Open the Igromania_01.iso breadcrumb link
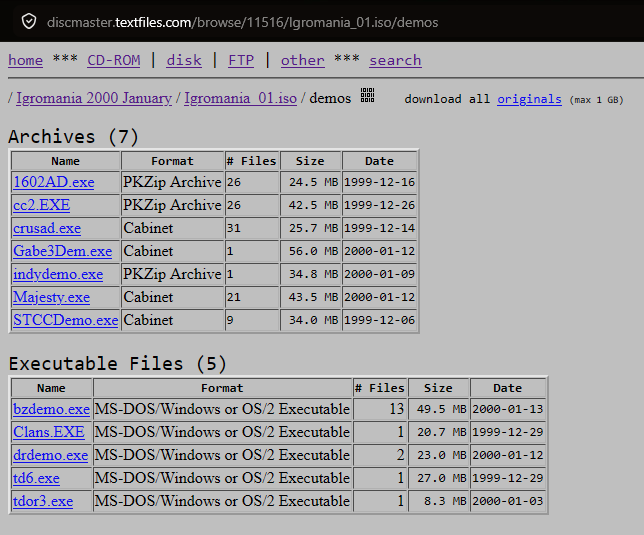 pos(240,98)
